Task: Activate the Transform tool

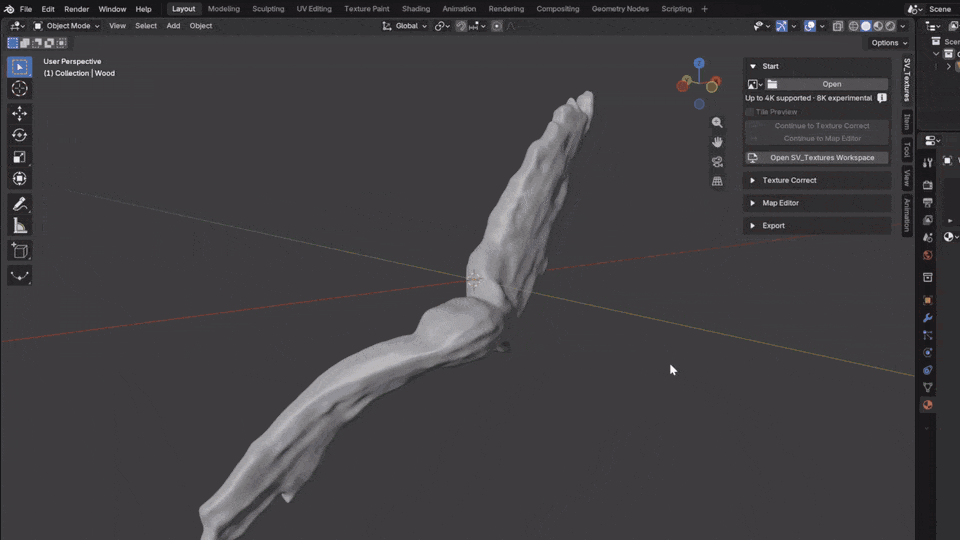Action: point(20,179)
